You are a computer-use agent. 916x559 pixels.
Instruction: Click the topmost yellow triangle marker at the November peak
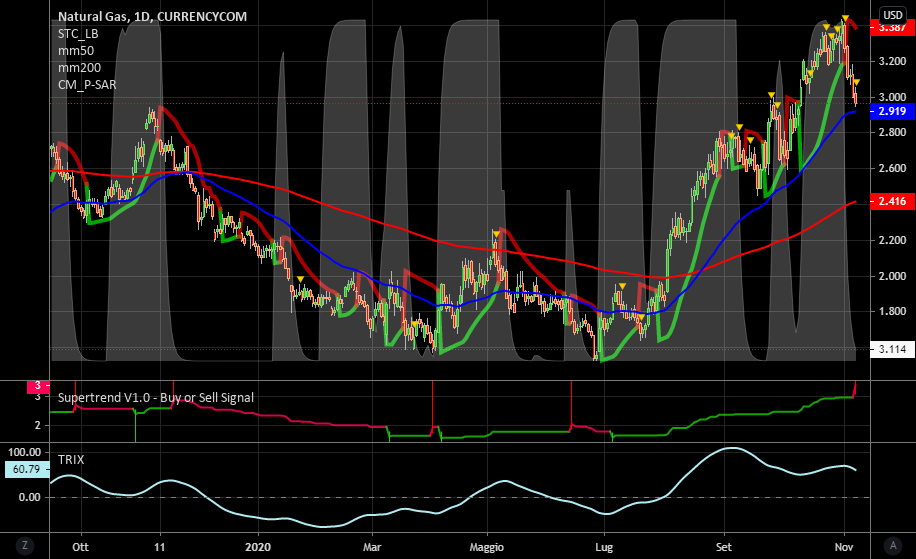click(845, 19)
